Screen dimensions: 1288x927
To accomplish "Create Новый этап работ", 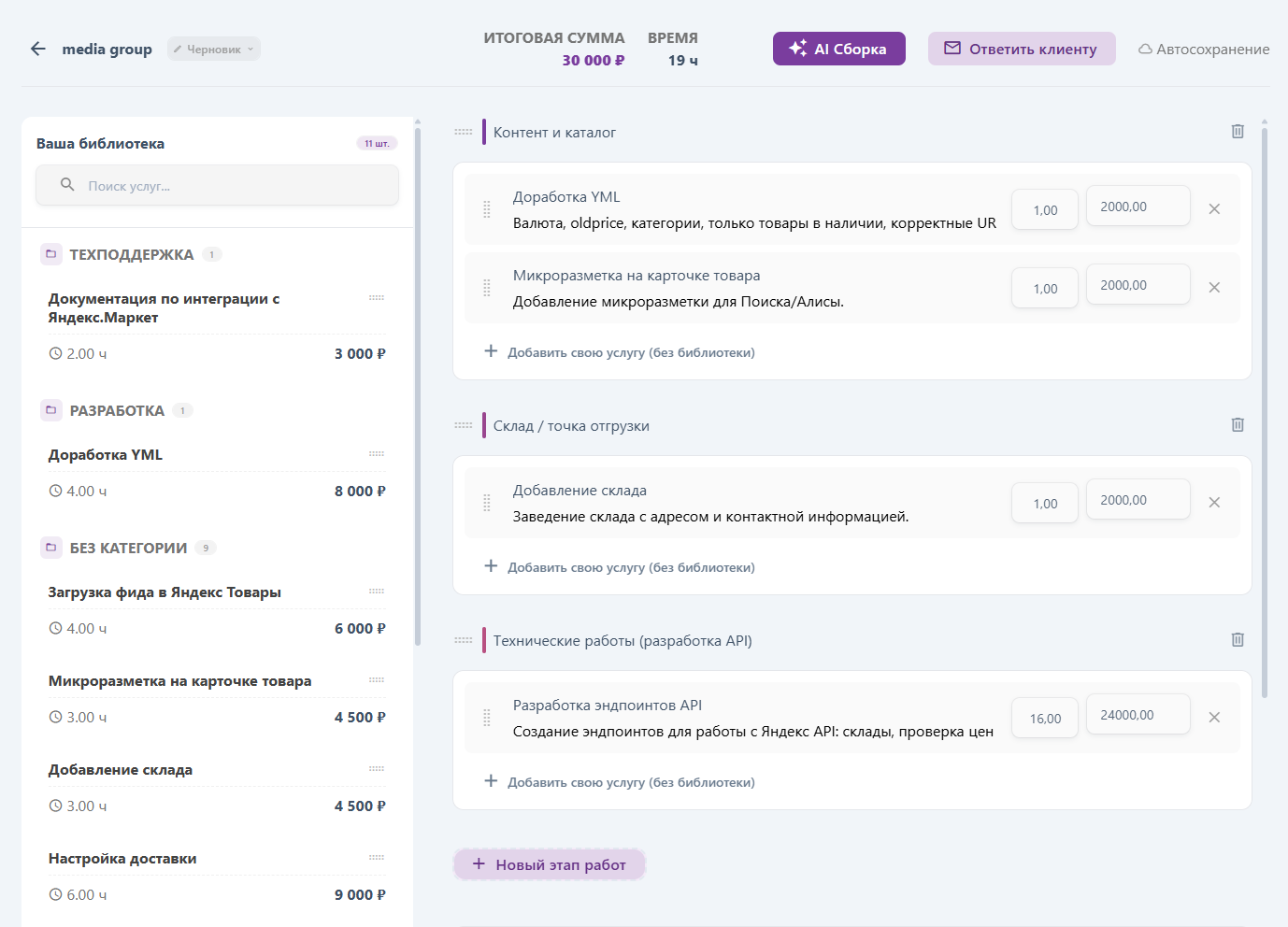I will click(x=550, y=864).
